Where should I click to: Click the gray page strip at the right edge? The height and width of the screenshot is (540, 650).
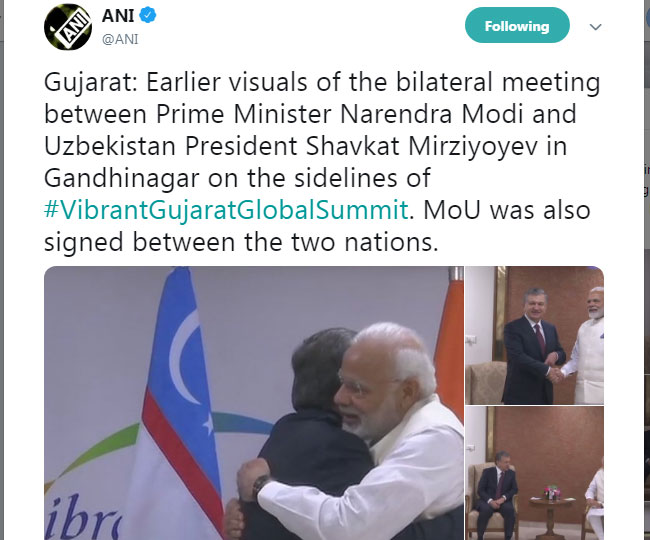(647, 270)
